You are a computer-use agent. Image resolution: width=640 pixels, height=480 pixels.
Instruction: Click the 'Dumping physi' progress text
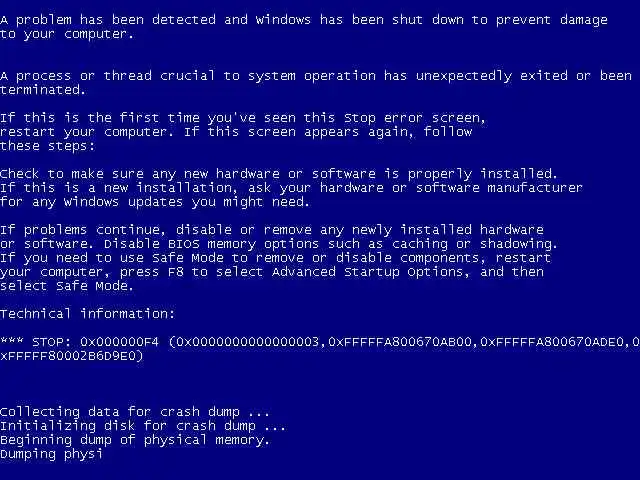(51, 454)
